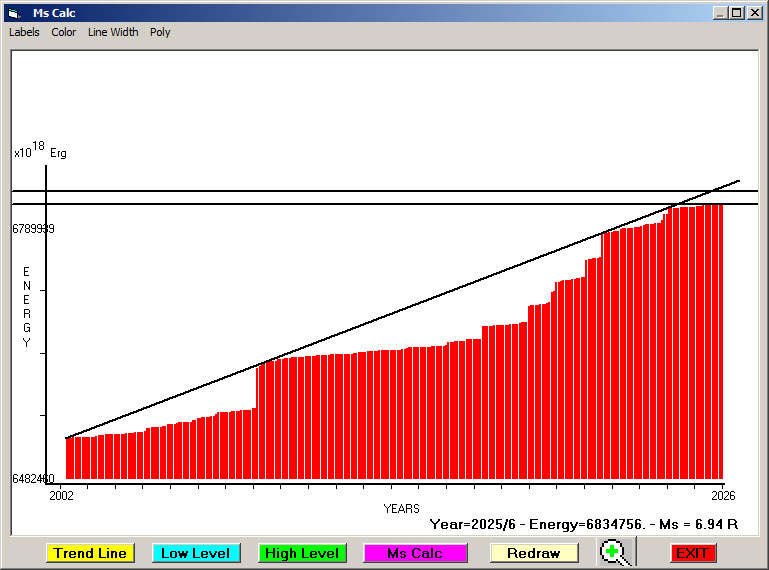Minimize the Ms Calc window
The image size is (769, 570).
click(x=720, y=13)
